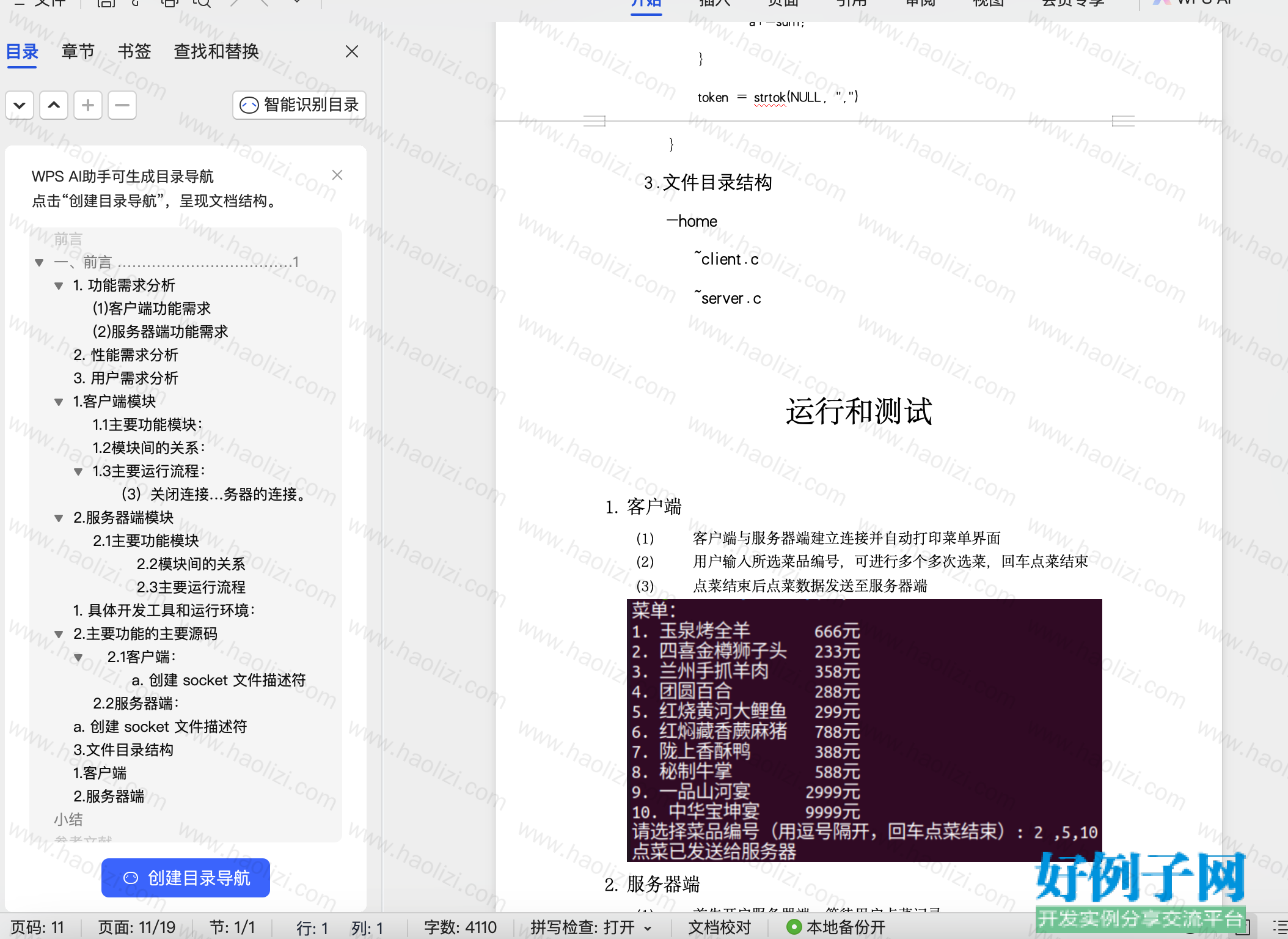This screenshot has height=939, width=1288.
Task: Click the collapse-all up chevron button
Action: 54,105
